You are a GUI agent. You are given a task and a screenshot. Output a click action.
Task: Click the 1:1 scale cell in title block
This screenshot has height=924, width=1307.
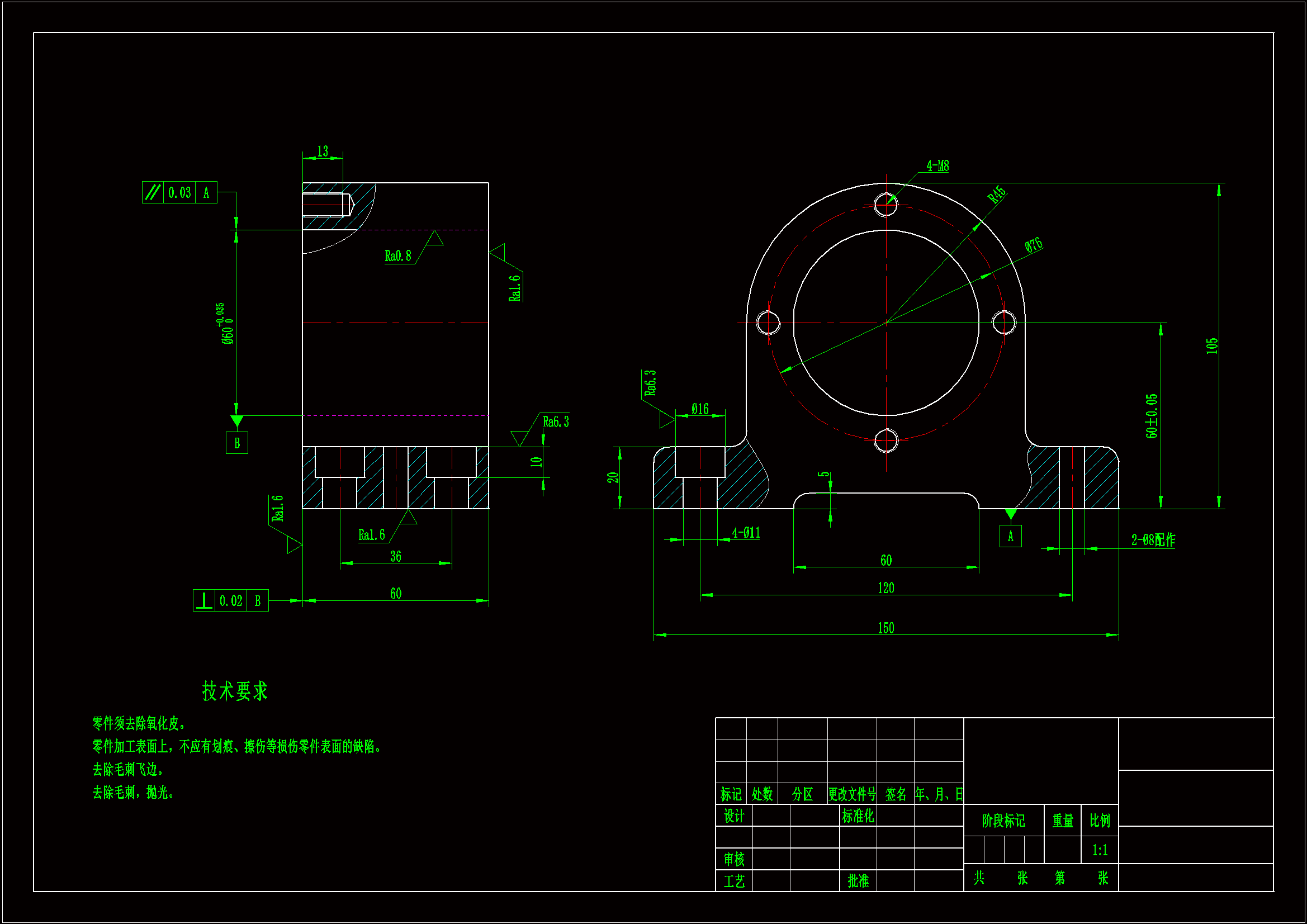tap(1100, 850)
